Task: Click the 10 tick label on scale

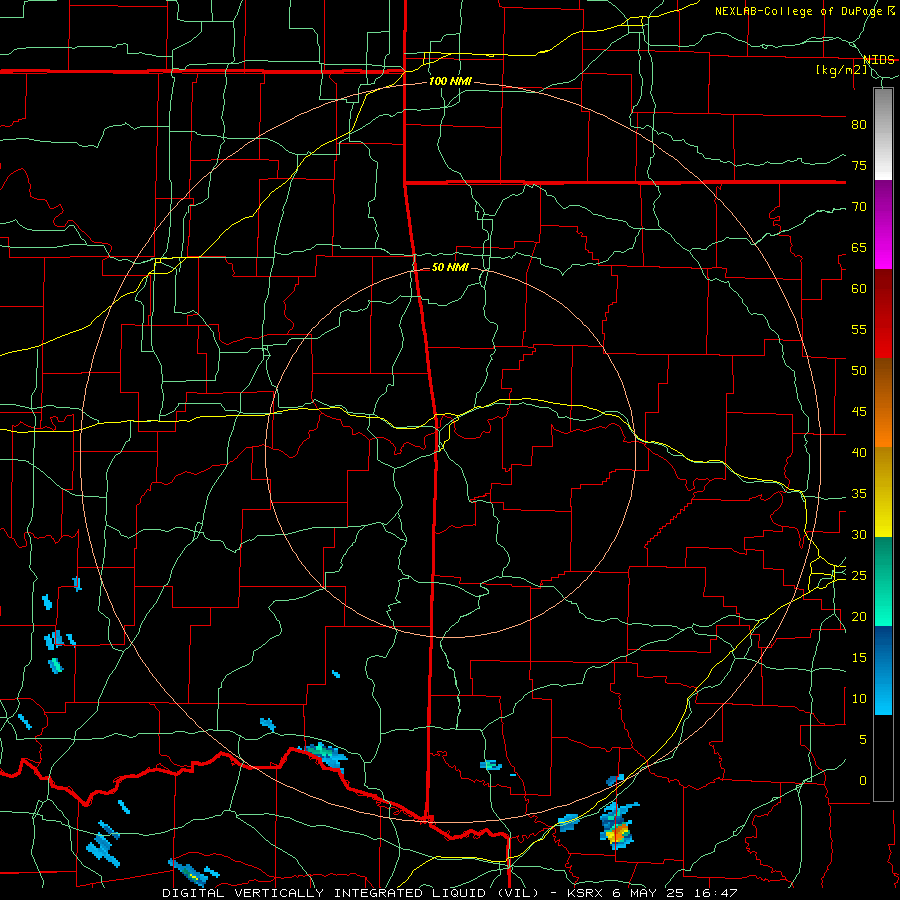Action: [x=859, y=699]
